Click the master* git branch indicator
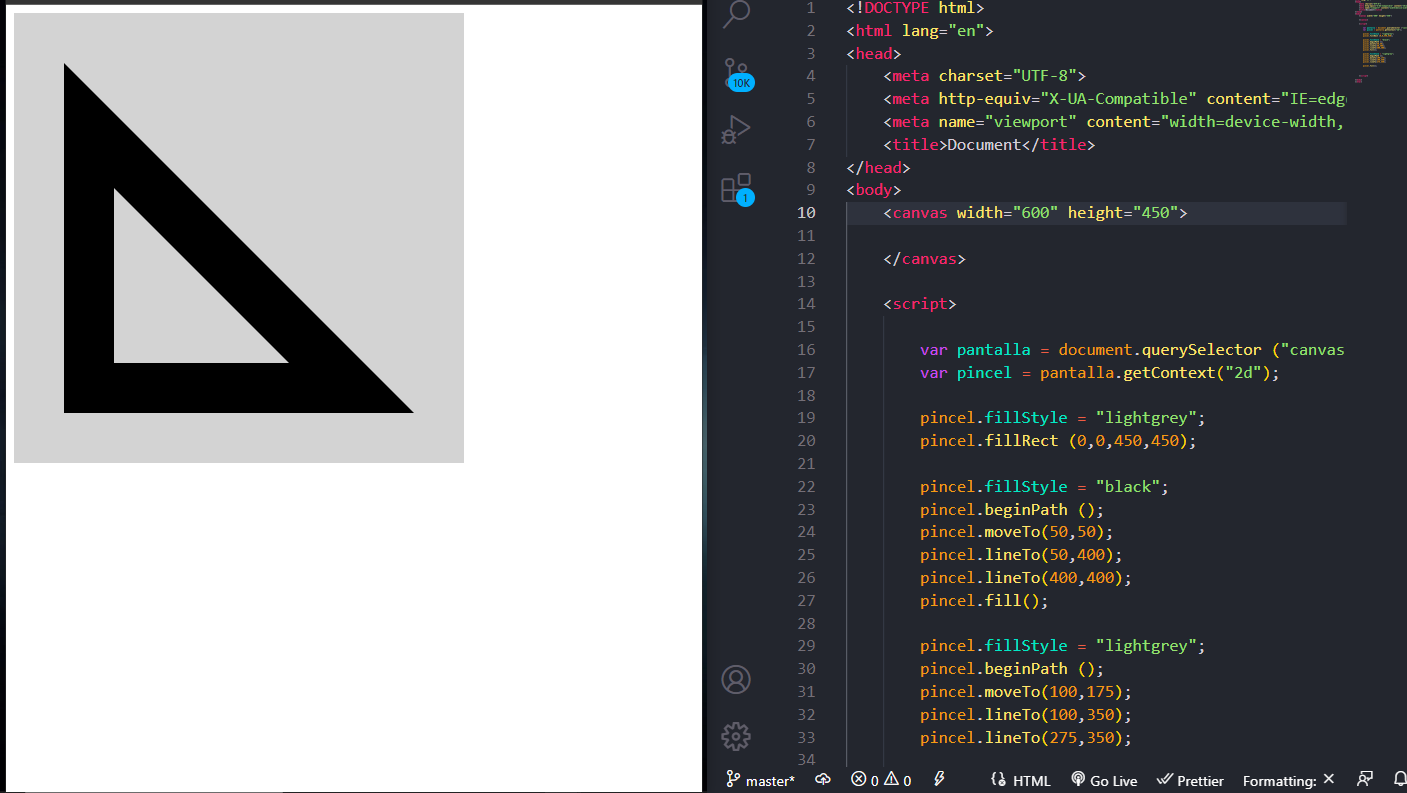 (x=760, y=780)
